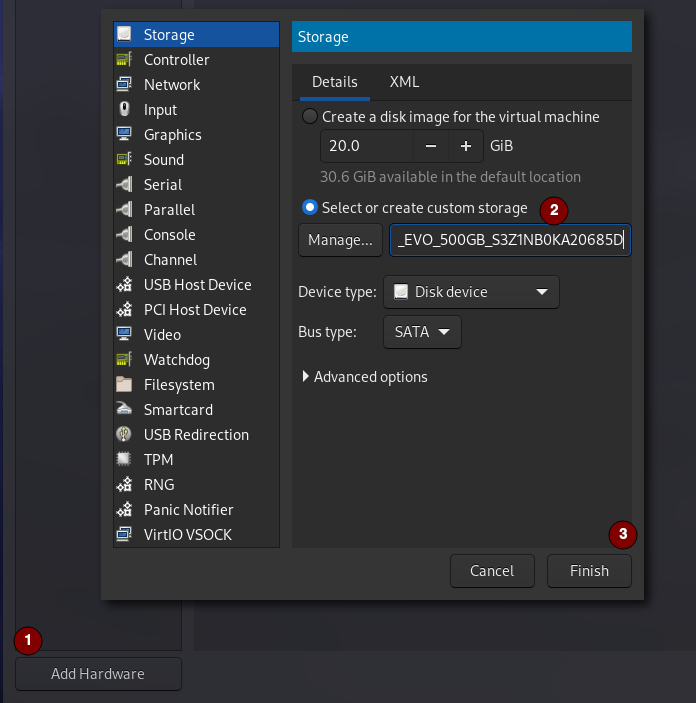Select Sound in hardware list
This screenshot has width=696, height=703.
pos(196,160)
